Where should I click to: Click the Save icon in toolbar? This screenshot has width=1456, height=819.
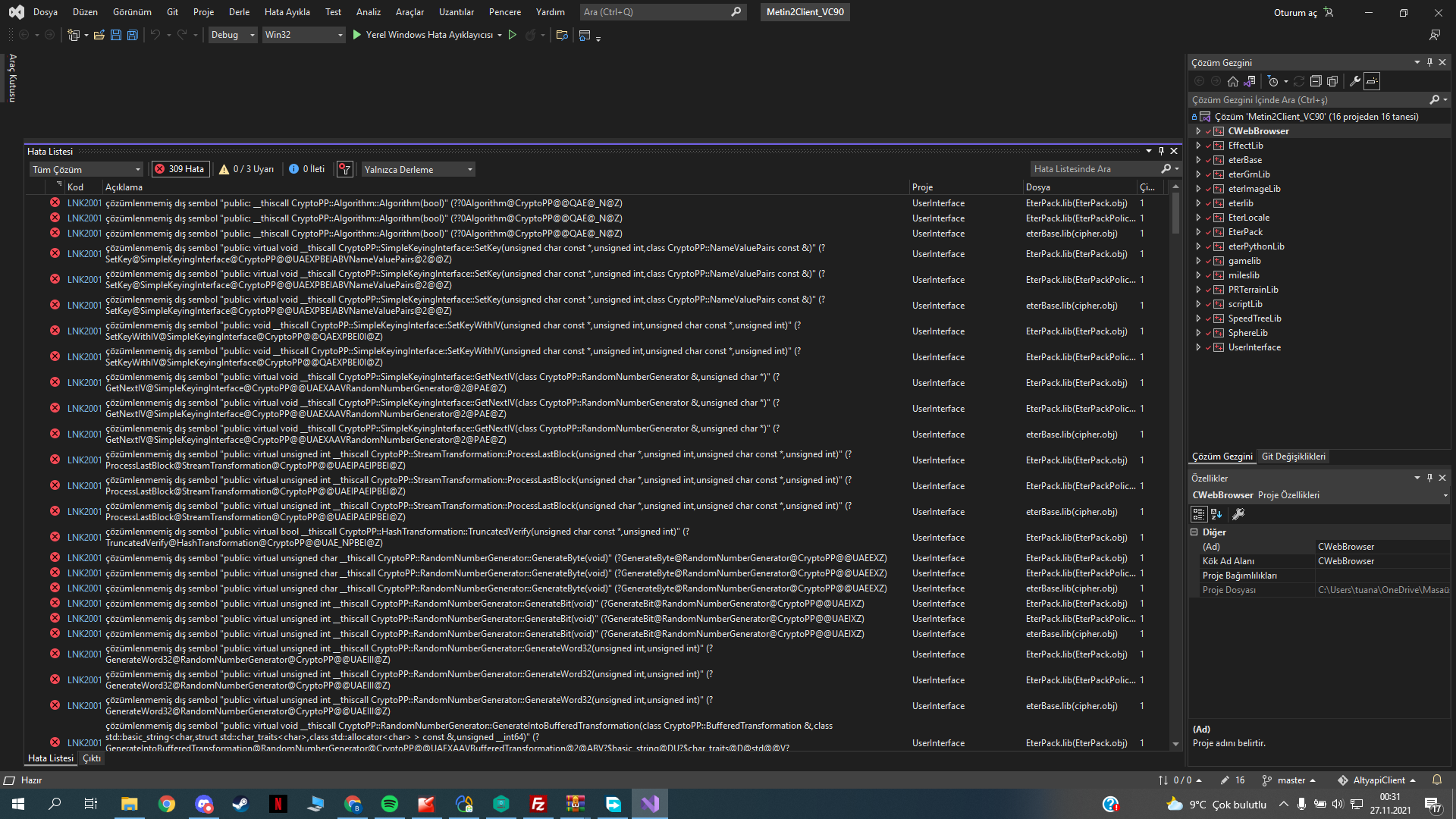tap(116, 35)
